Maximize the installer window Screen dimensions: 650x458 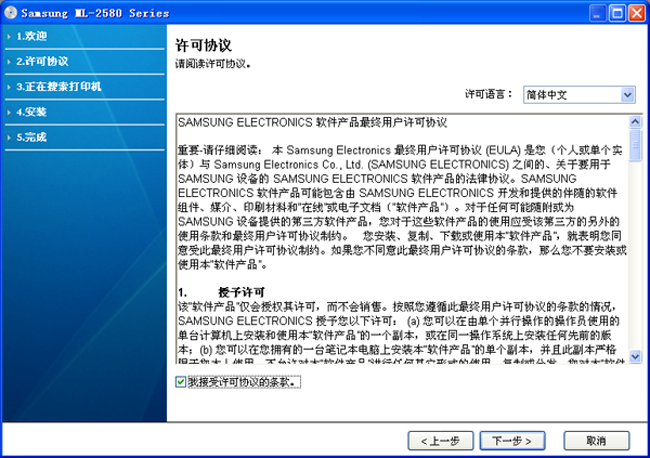click(617, 13)
